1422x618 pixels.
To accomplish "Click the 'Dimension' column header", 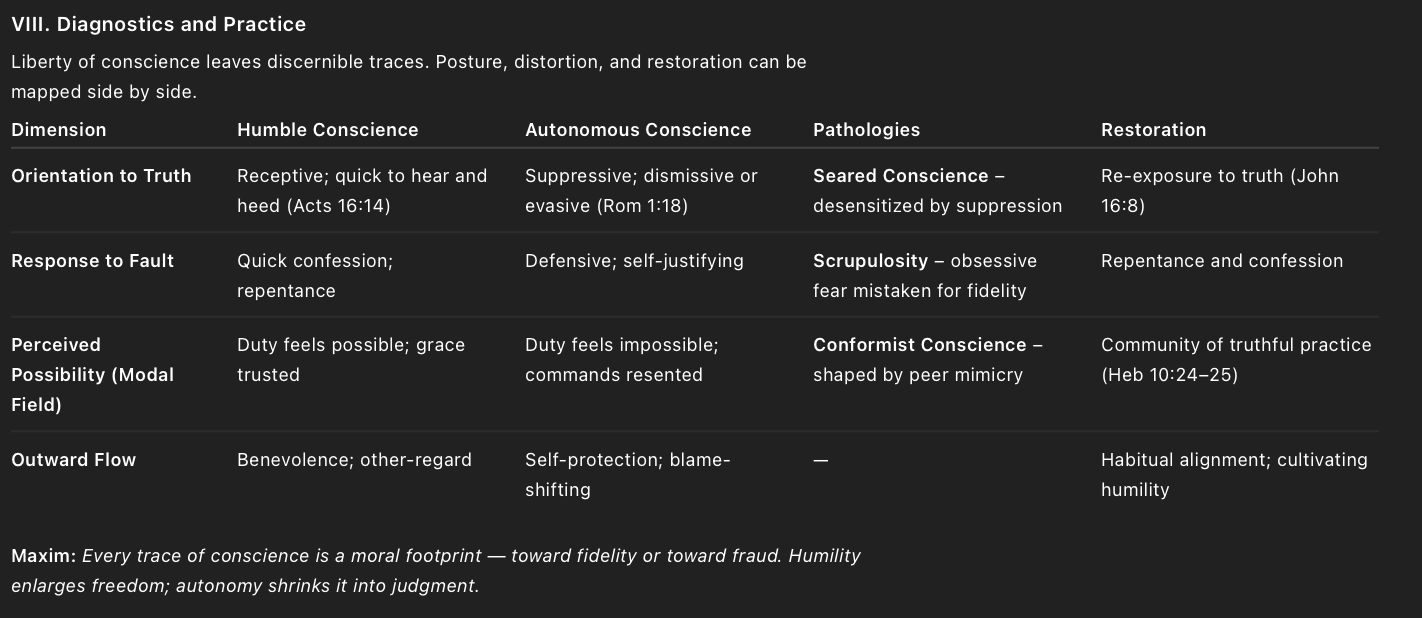I will [x=58, y=130].
